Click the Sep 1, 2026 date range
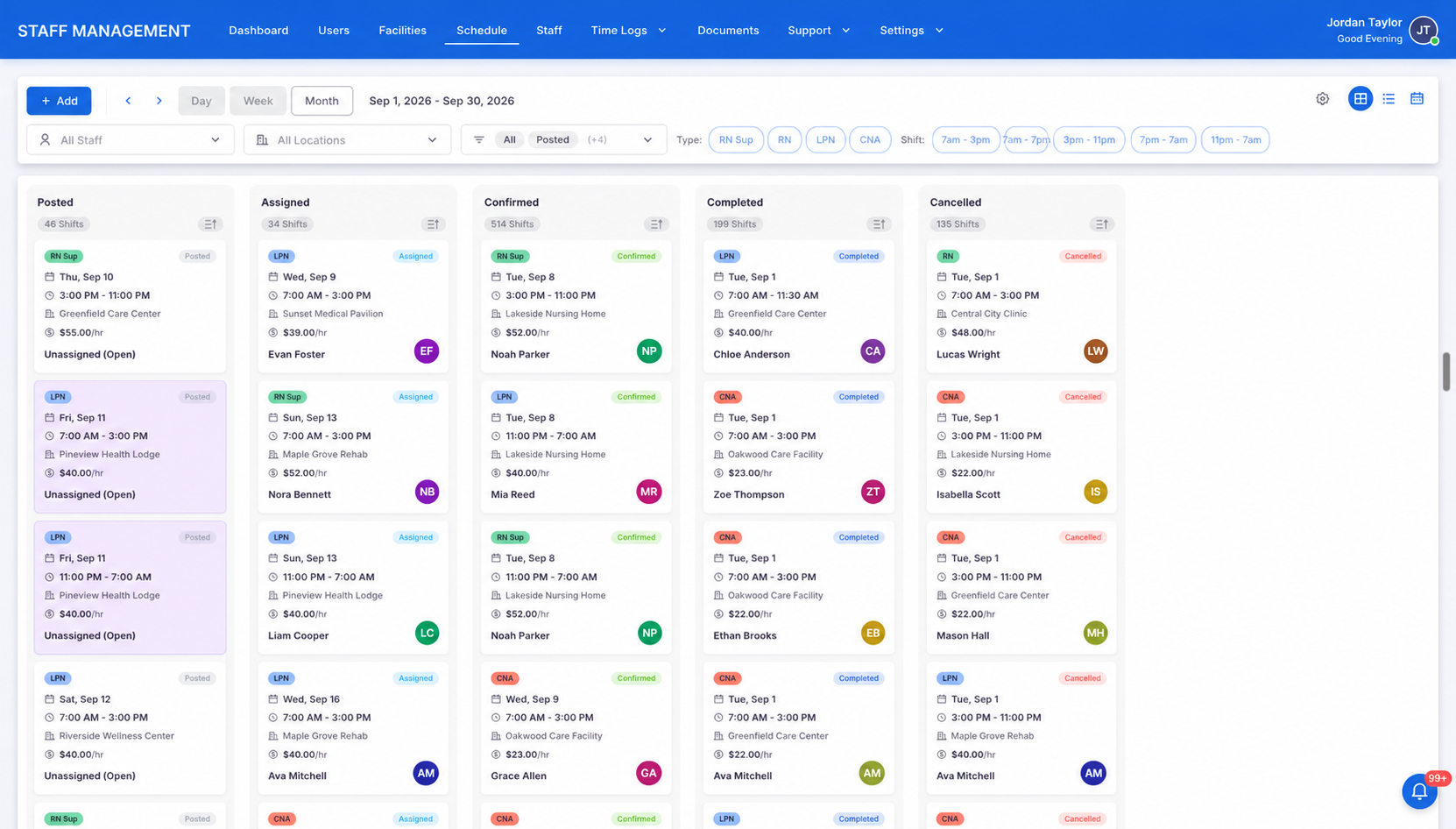This screenshot has height=829, width=1456. pyautogui.click(x=442, y=101)
